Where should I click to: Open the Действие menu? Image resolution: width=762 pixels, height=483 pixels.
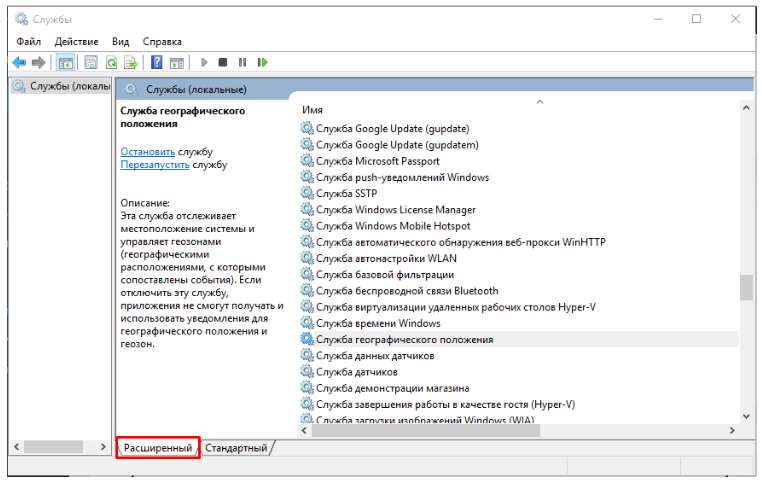click(x=76, y=42)
